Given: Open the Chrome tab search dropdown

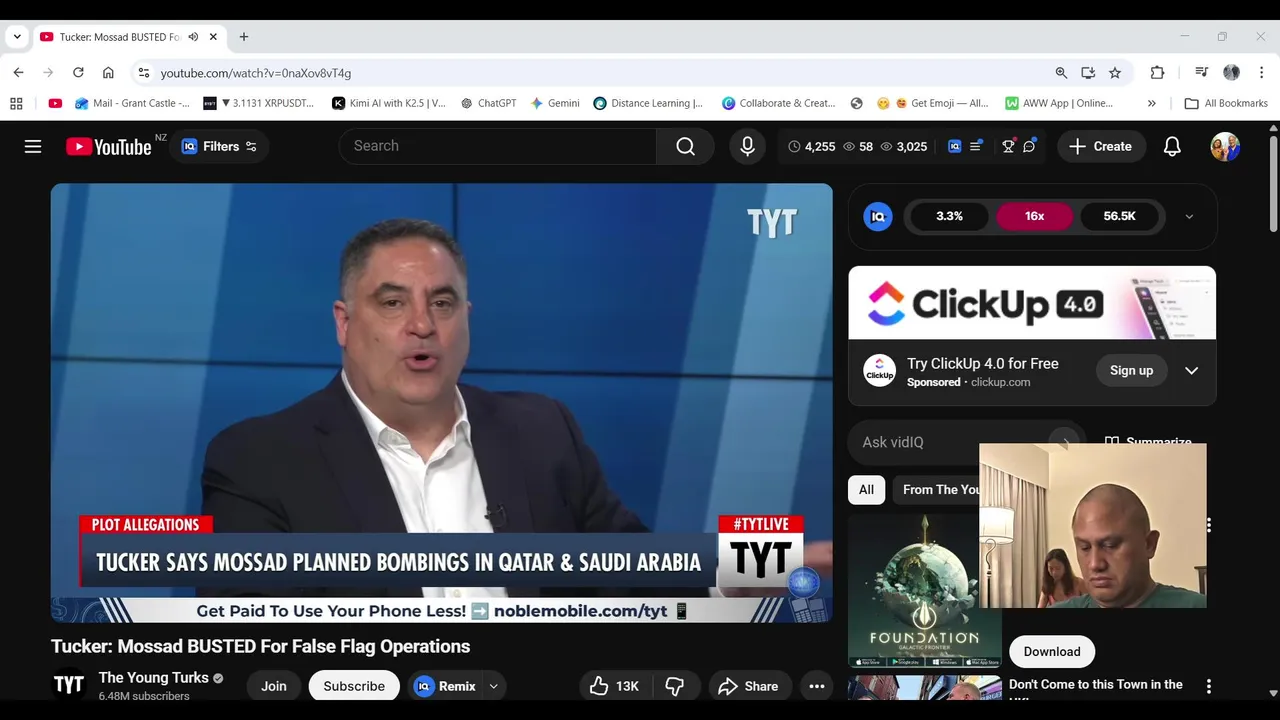Looking at the screenshot, I should [17, 37].
